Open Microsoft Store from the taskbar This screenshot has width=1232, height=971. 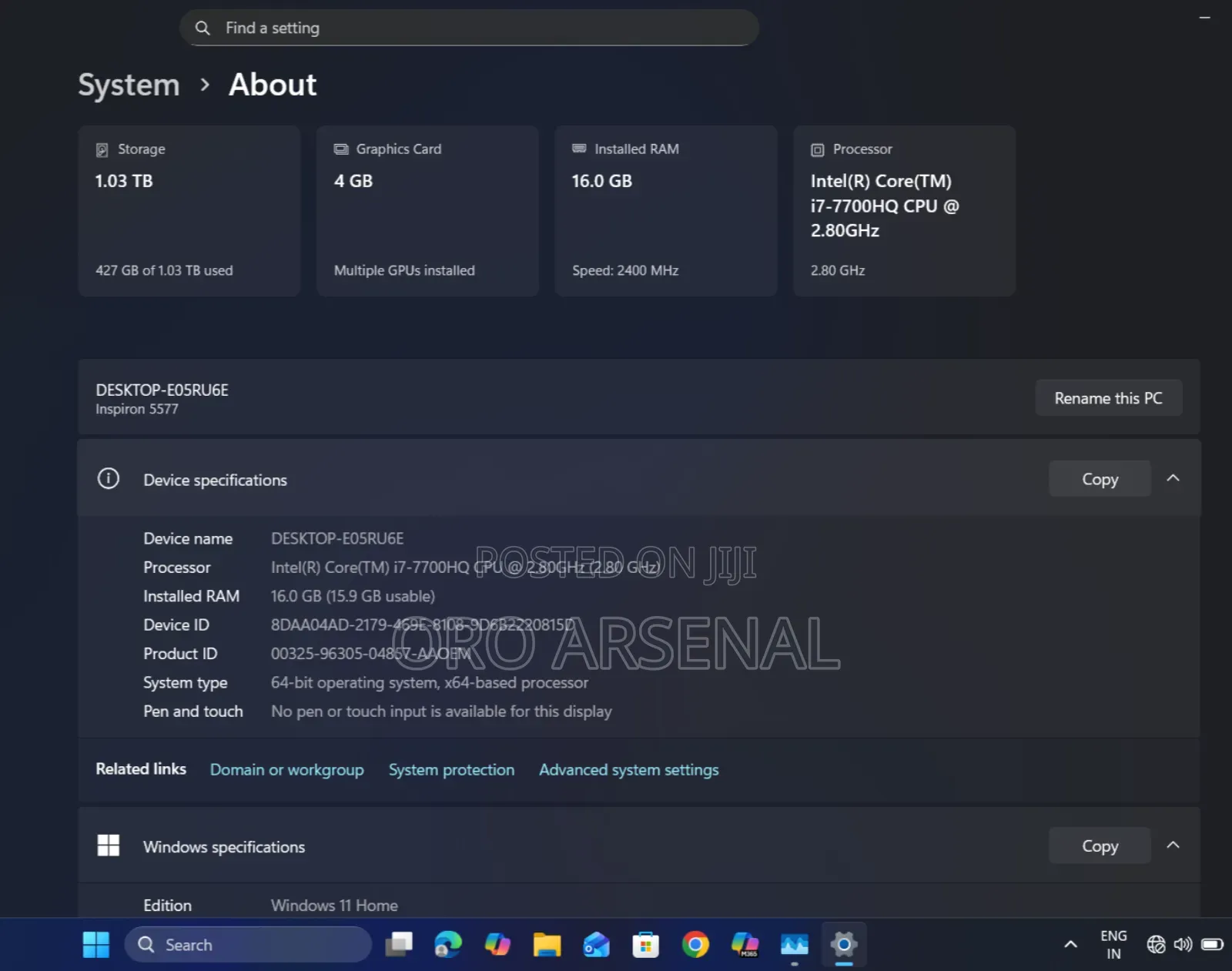(645, 945)
